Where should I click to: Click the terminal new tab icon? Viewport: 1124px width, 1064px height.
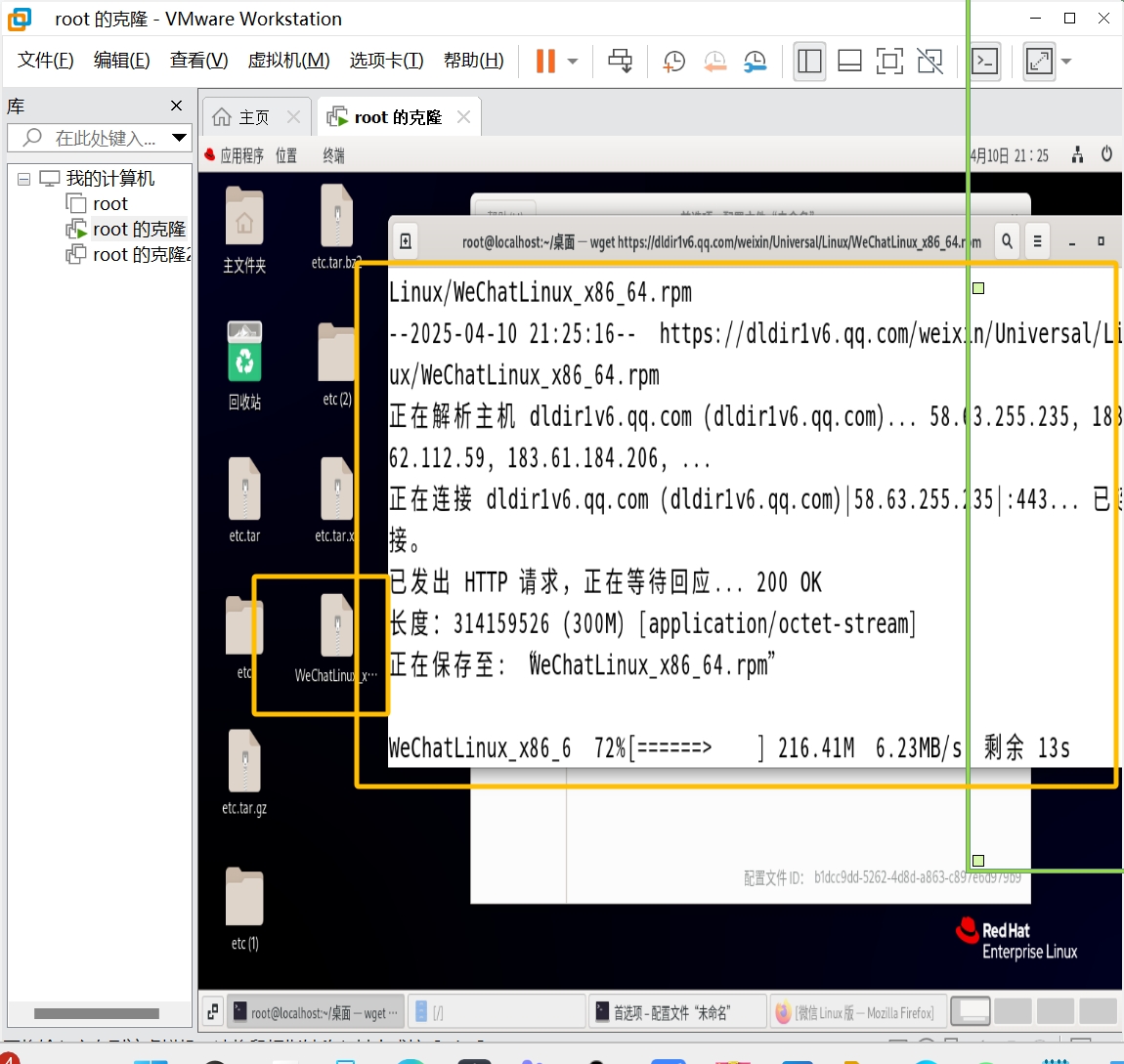pos(406,241)
